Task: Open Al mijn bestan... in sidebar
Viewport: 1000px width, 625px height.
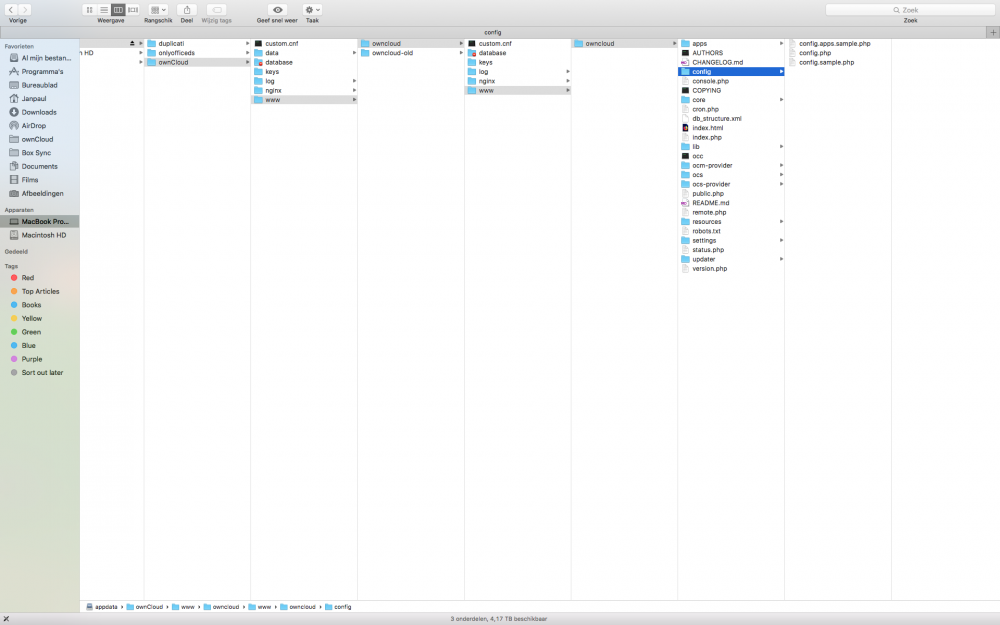Action: point(40,58)
